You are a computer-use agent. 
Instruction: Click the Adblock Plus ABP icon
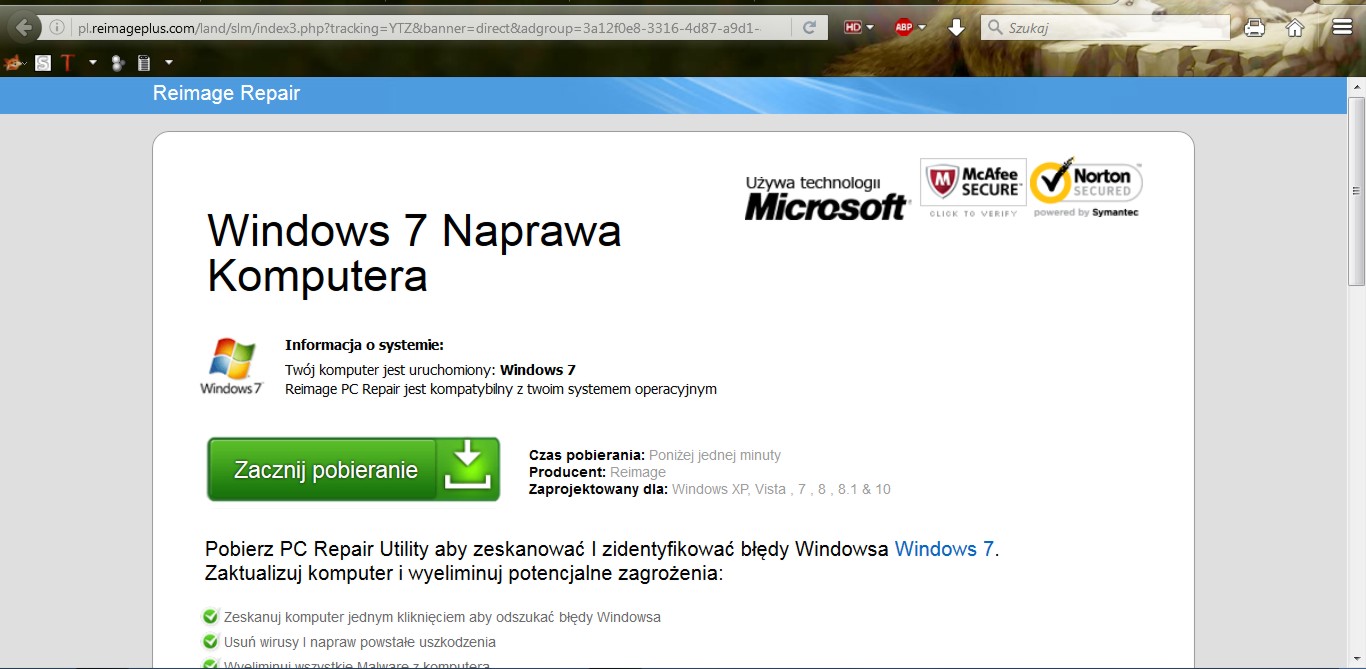904,27
